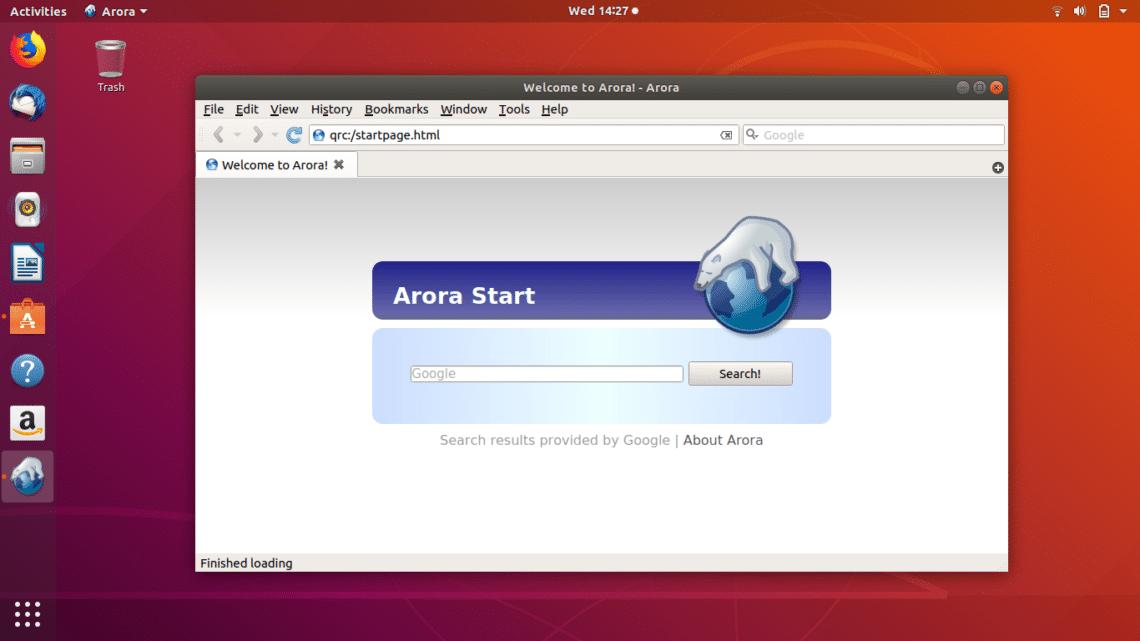Clear the address bar using the clear-text icon

(x=728, y=134)
